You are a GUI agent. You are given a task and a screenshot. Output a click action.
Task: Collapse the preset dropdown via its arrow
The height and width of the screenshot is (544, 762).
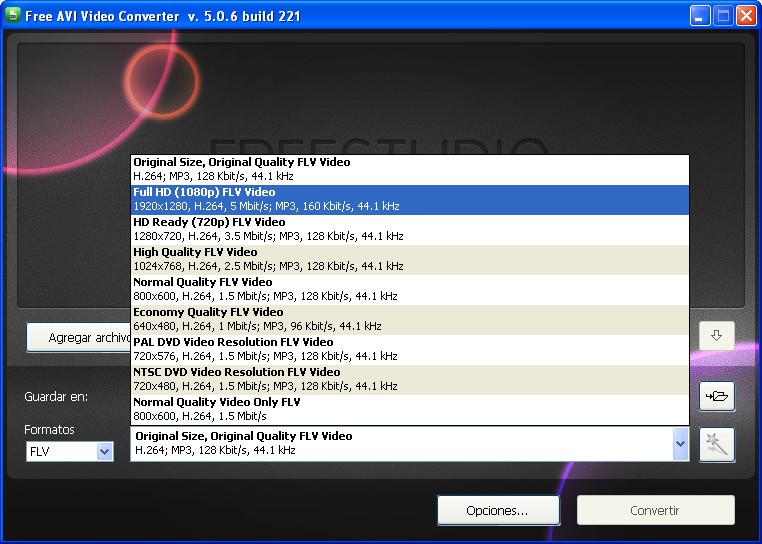(680, 444)
